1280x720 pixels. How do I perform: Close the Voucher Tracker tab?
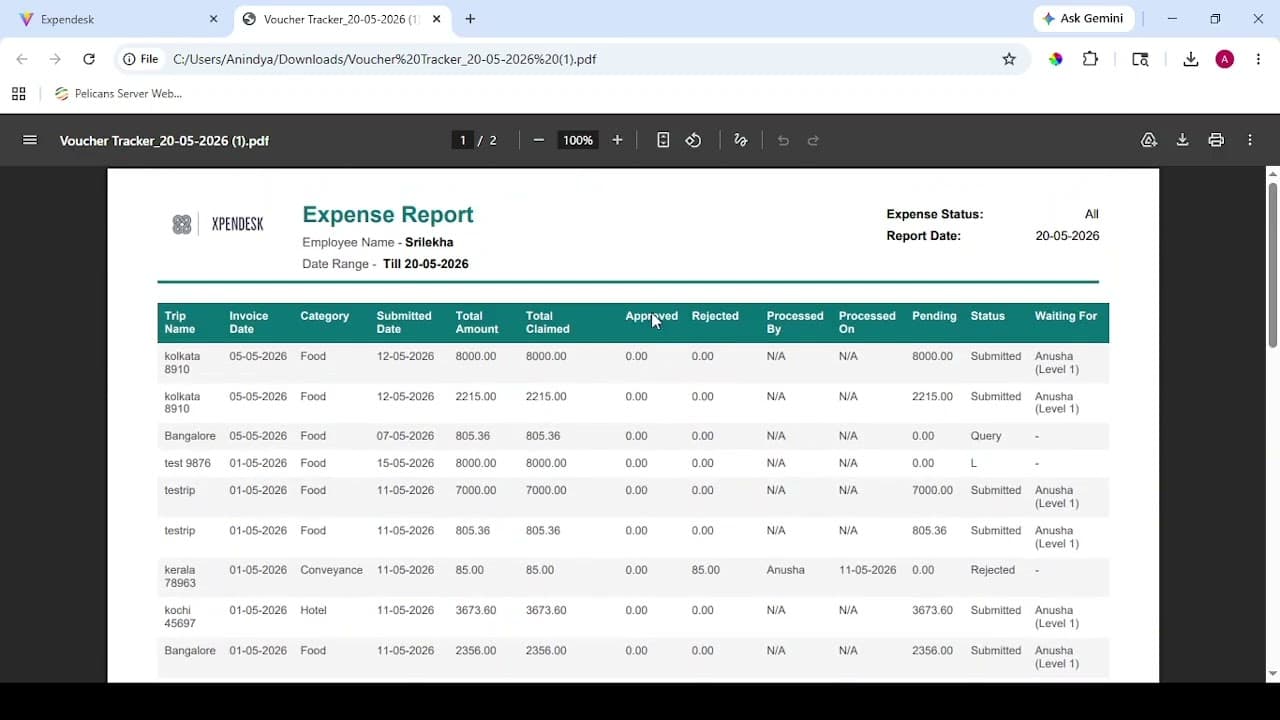click(436, 19)
